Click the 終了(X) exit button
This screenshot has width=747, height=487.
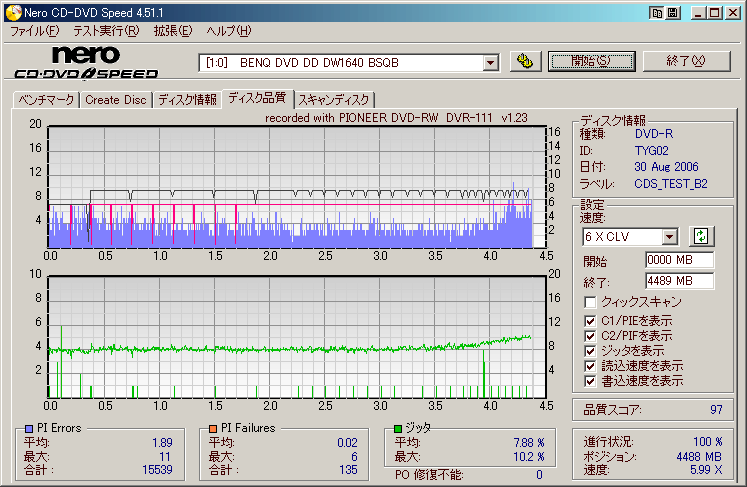pos(686,61)
